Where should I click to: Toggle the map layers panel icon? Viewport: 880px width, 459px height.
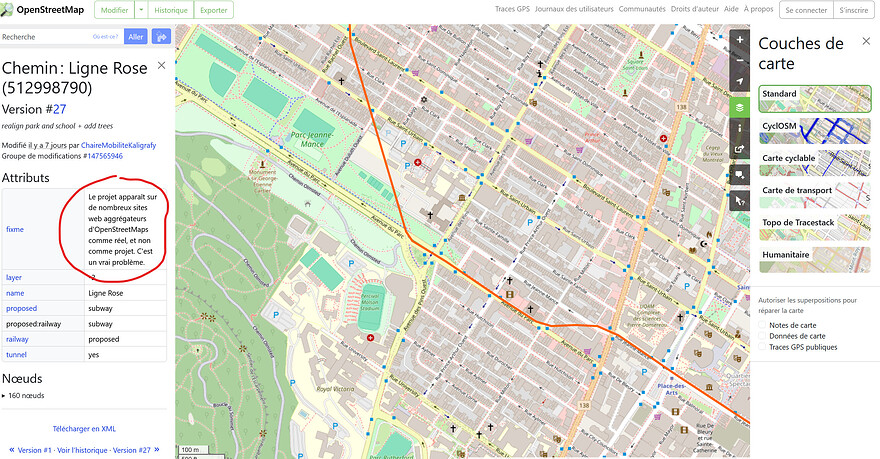coord(740,107)
